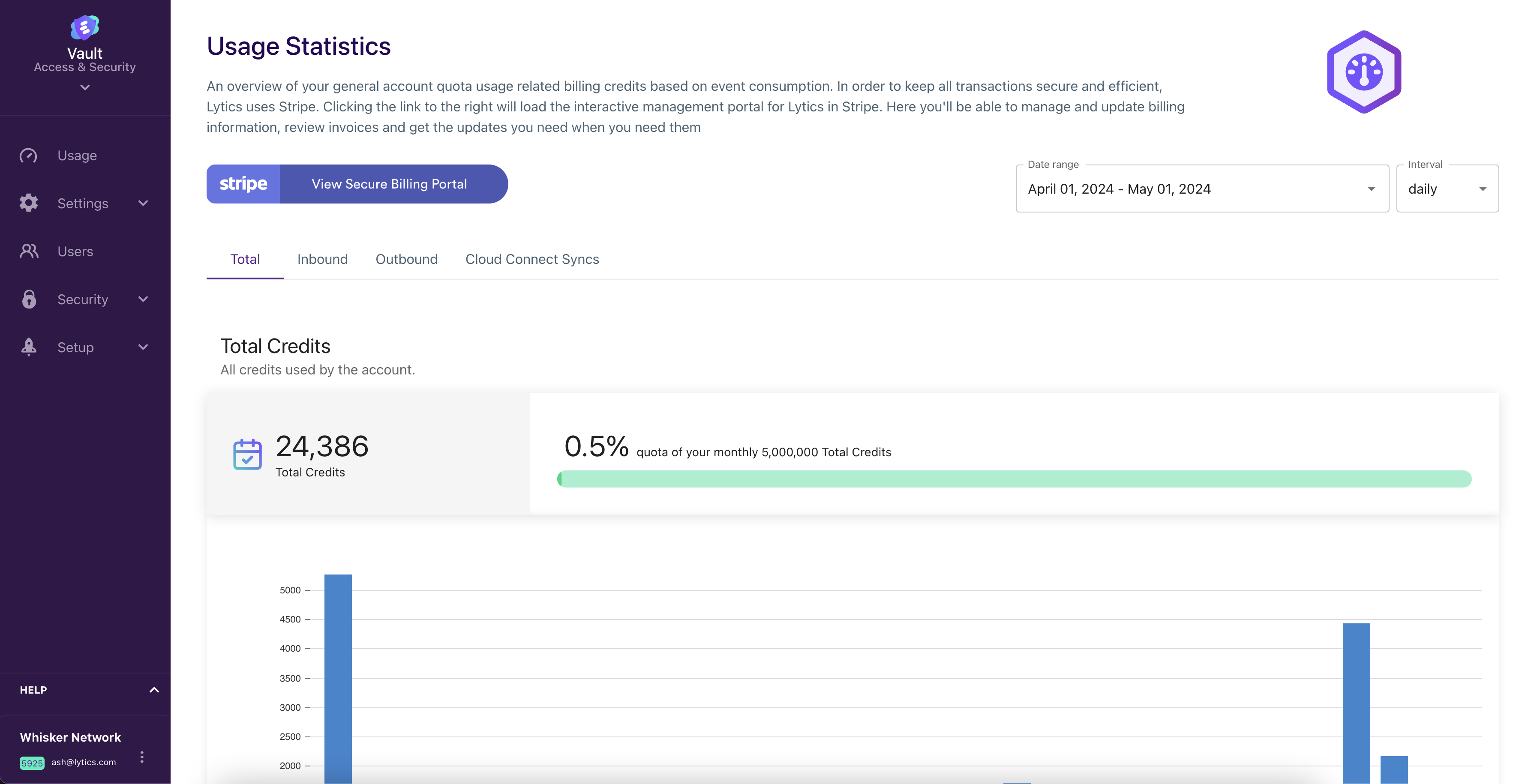
Task: Expand the Setup submenu chevron
Action: click(143, 347)
